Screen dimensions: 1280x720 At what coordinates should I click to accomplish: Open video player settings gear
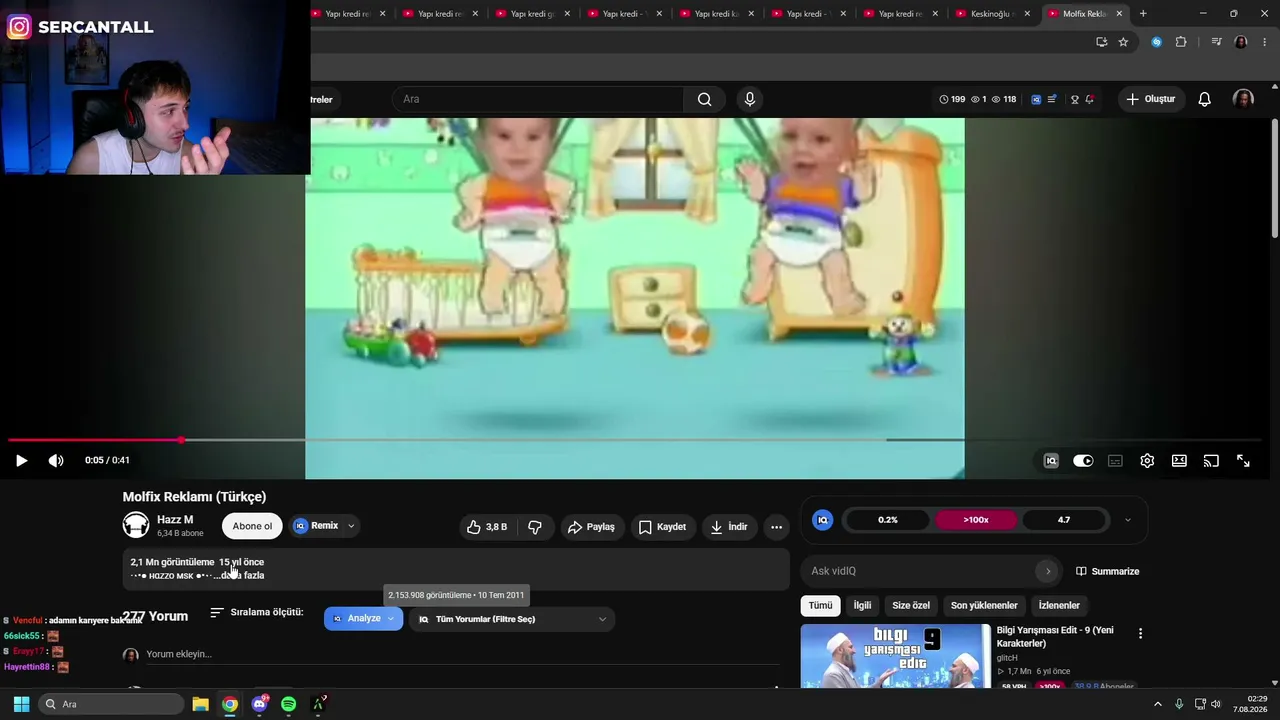click(1147, 461)
